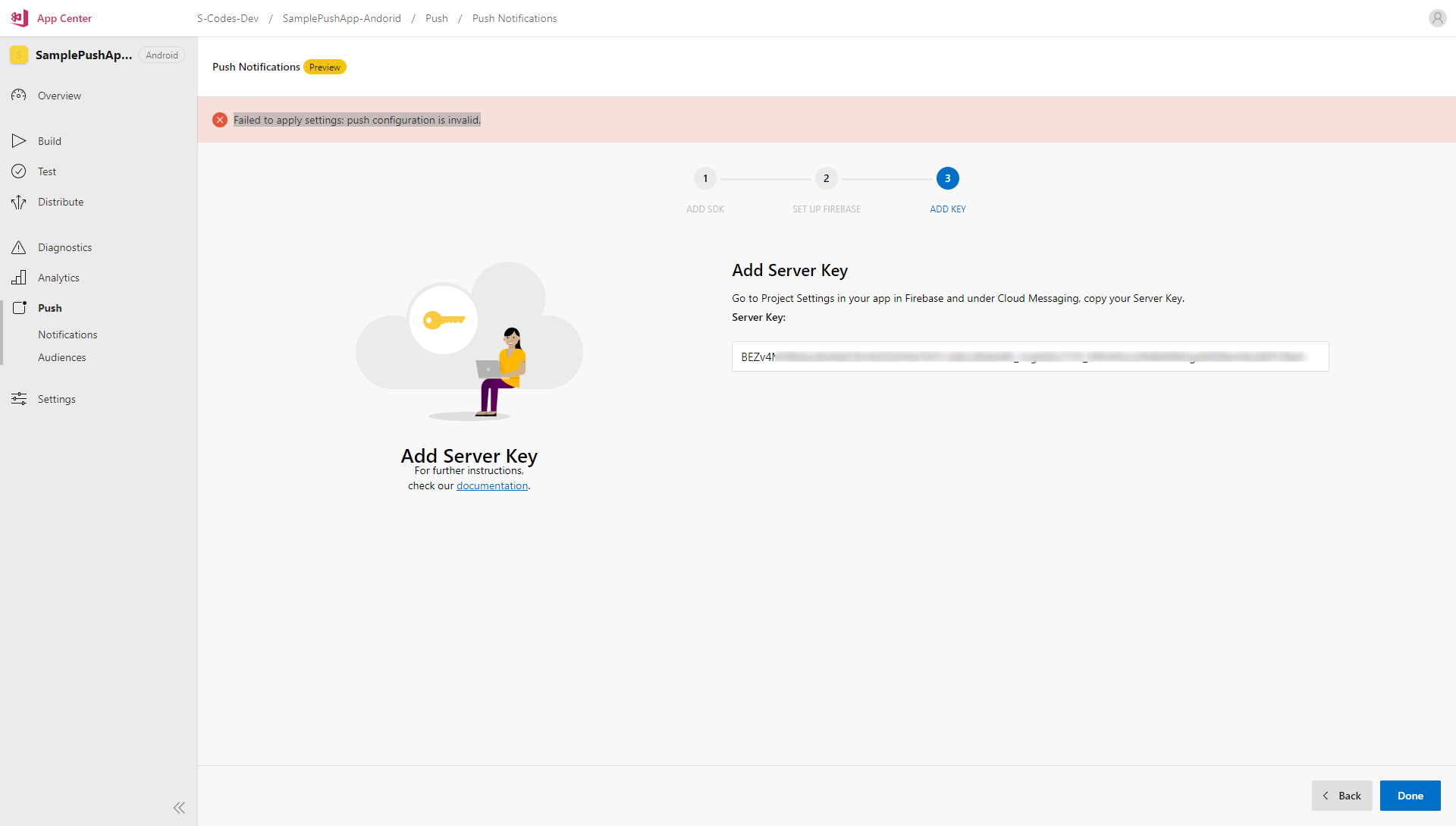The height and width of the screenshot is (826, 1456).
Task: Open the documentation link
Action: click(x=491, y=485)
